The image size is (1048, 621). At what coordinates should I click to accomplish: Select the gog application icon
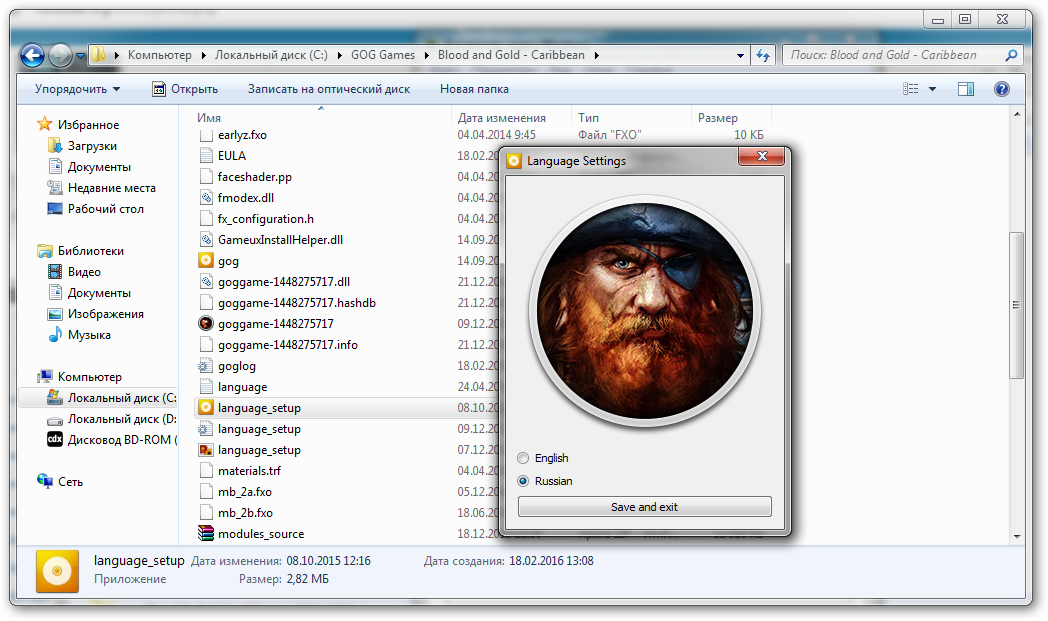pyautogui.click(x=206, y=261)
